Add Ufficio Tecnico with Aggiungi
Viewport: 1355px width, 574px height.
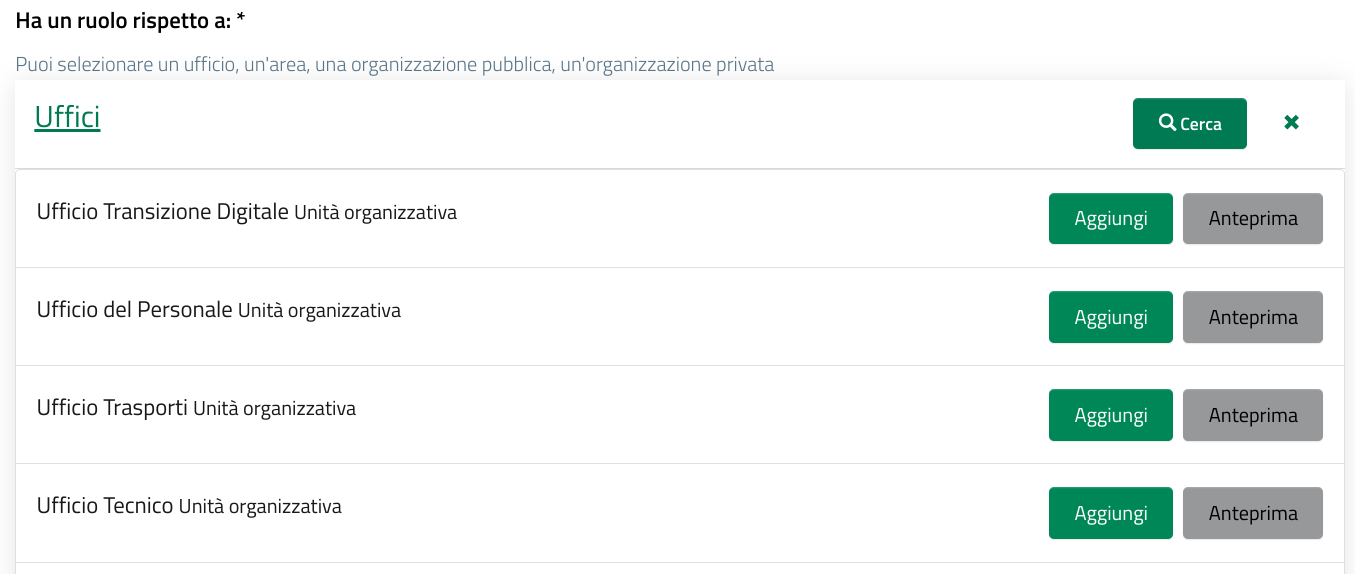[x=1111, y=513]
